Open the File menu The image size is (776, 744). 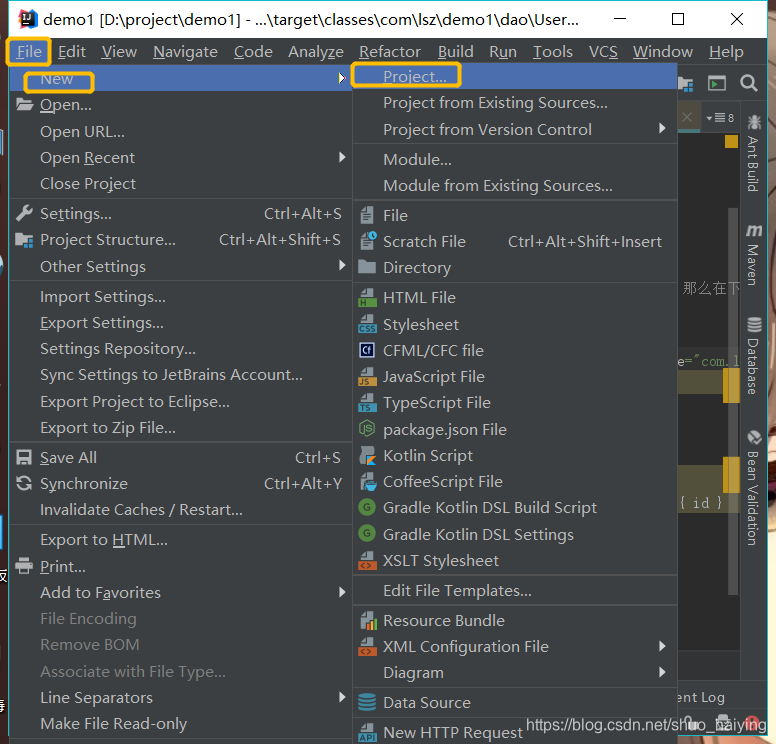(x=29, y=51)
